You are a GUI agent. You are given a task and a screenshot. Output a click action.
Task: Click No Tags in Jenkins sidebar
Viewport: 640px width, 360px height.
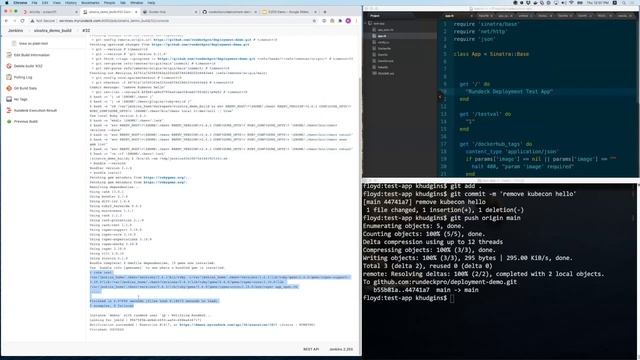click(20, 99)
